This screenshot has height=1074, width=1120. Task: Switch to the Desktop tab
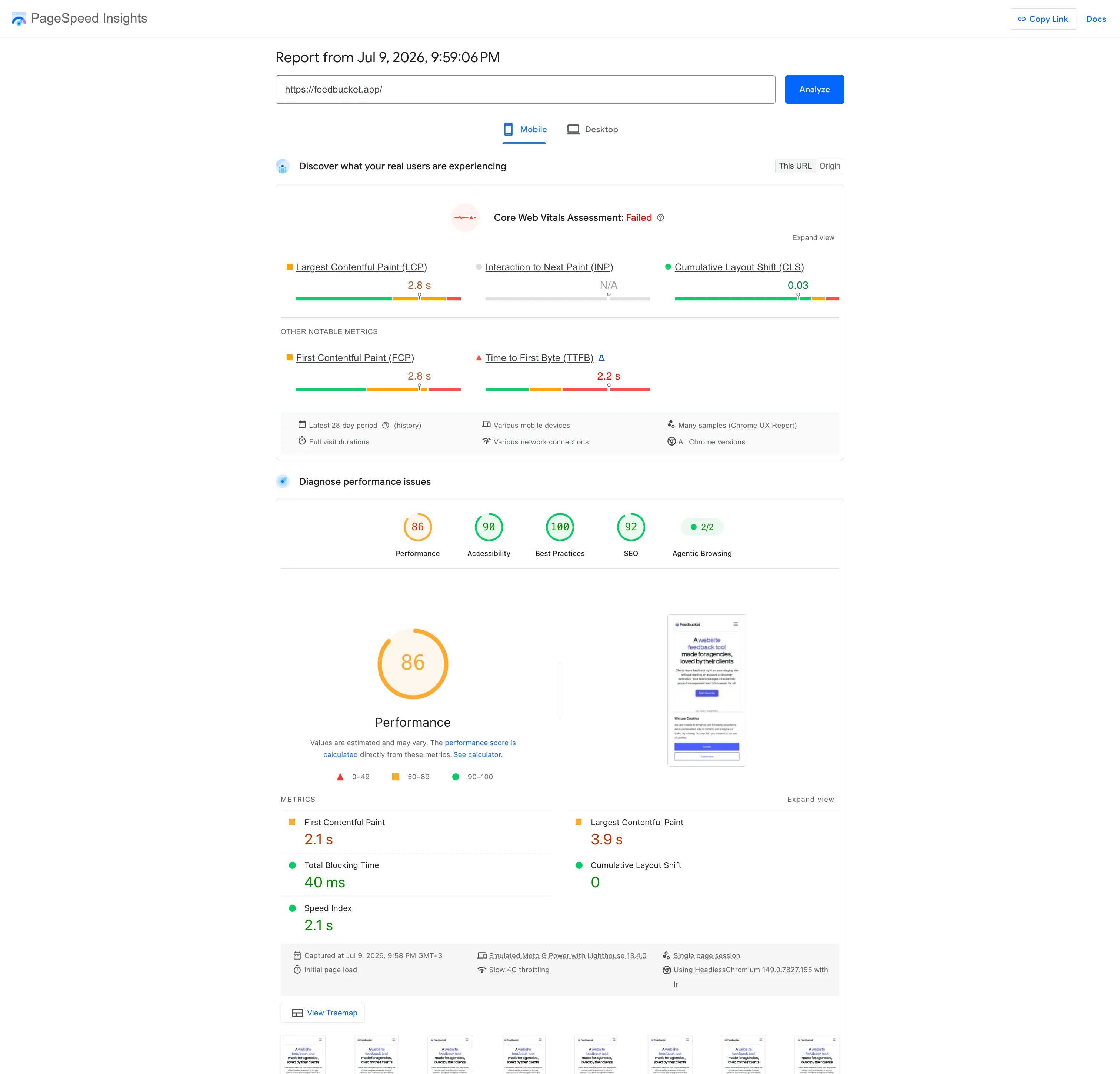click(x=593, y=130)
